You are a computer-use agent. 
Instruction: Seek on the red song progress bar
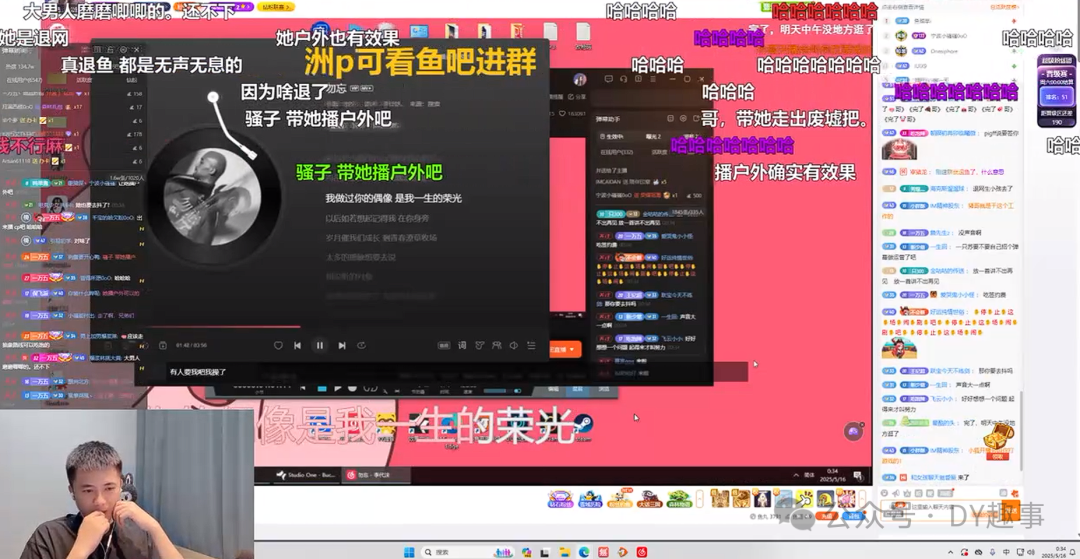pyautogui.click(x=224, y=326)
